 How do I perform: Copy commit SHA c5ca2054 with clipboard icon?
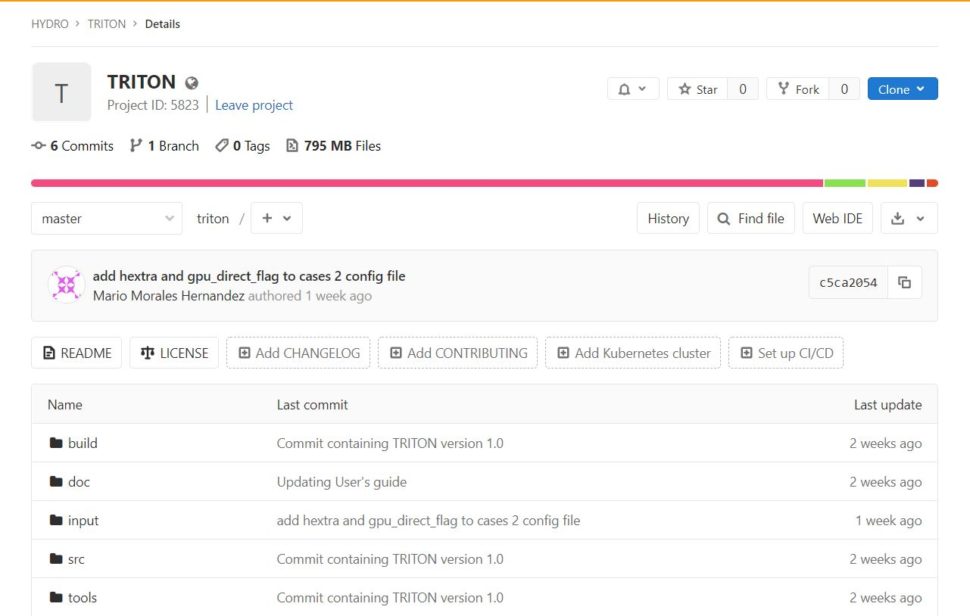(904, 283)
